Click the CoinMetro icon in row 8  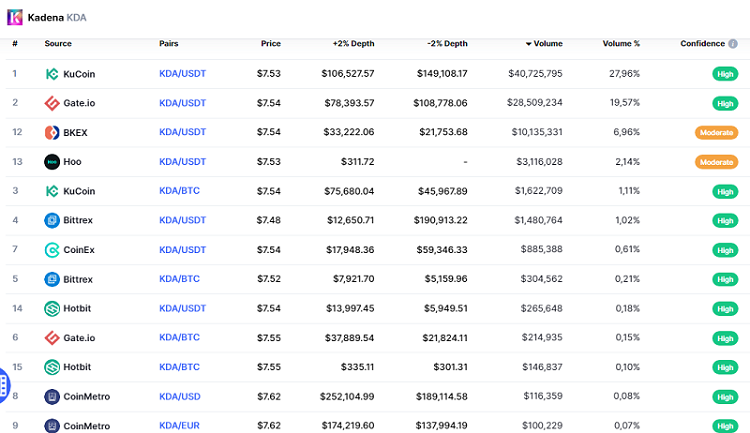52,397
